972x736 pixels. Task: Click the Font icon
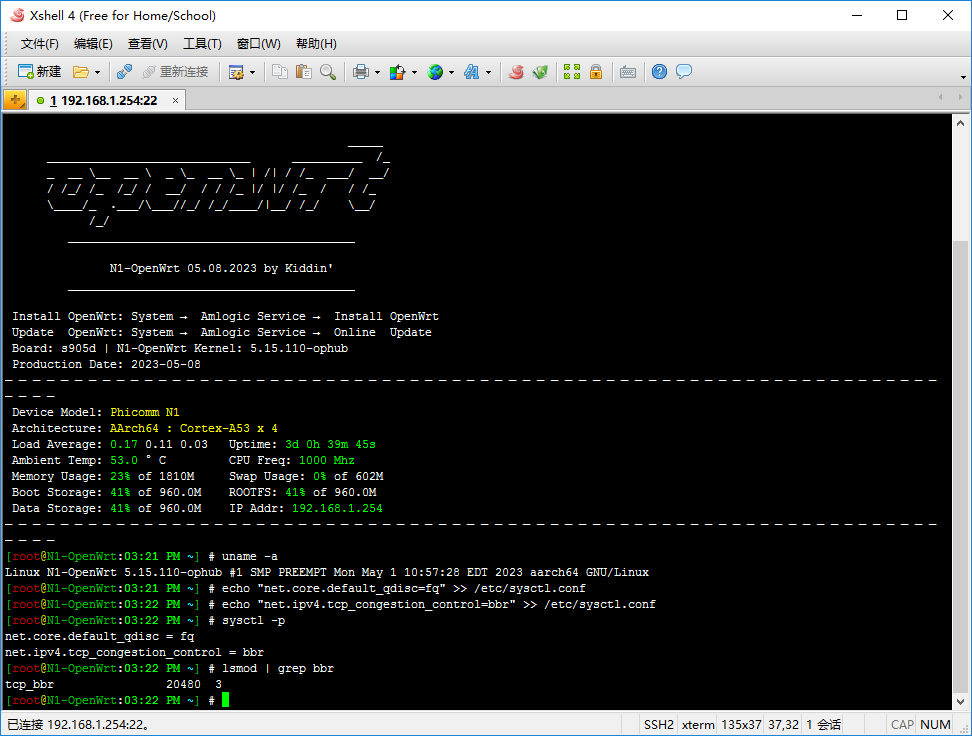tap(472, 72)
